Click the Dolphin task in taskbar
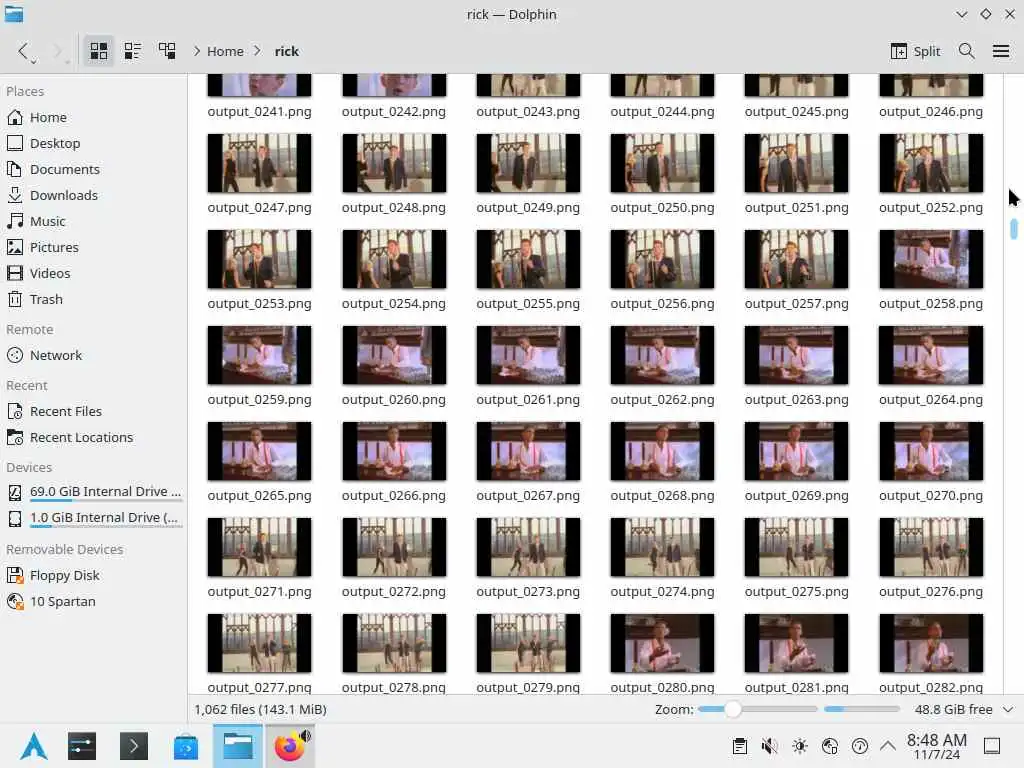Viewport: 1024px width, 768px height. click(238, 746)
